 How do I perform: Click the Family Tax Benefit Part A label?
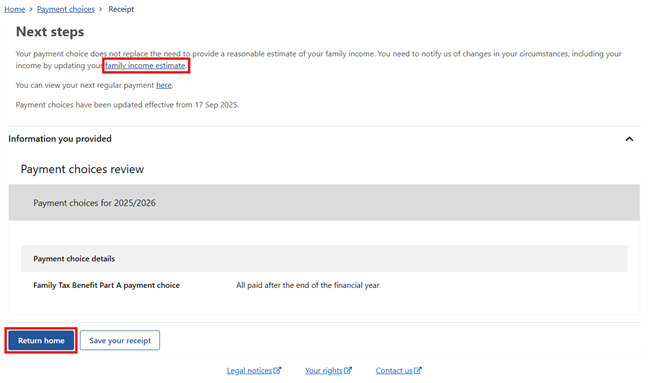click(107, 285)
